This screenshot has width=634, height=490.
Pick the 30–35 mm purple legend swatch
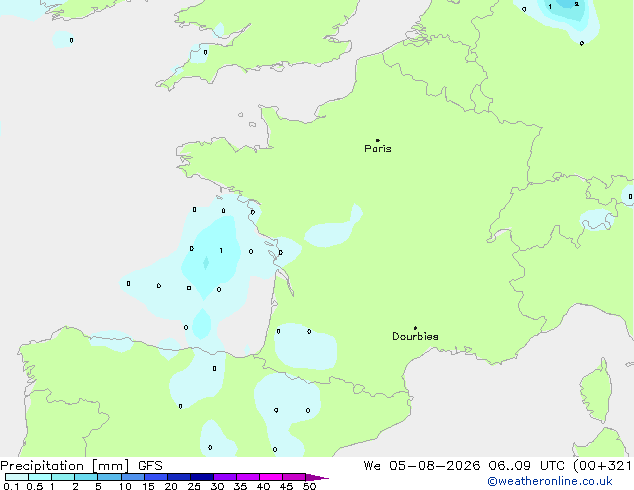(225, 477)
